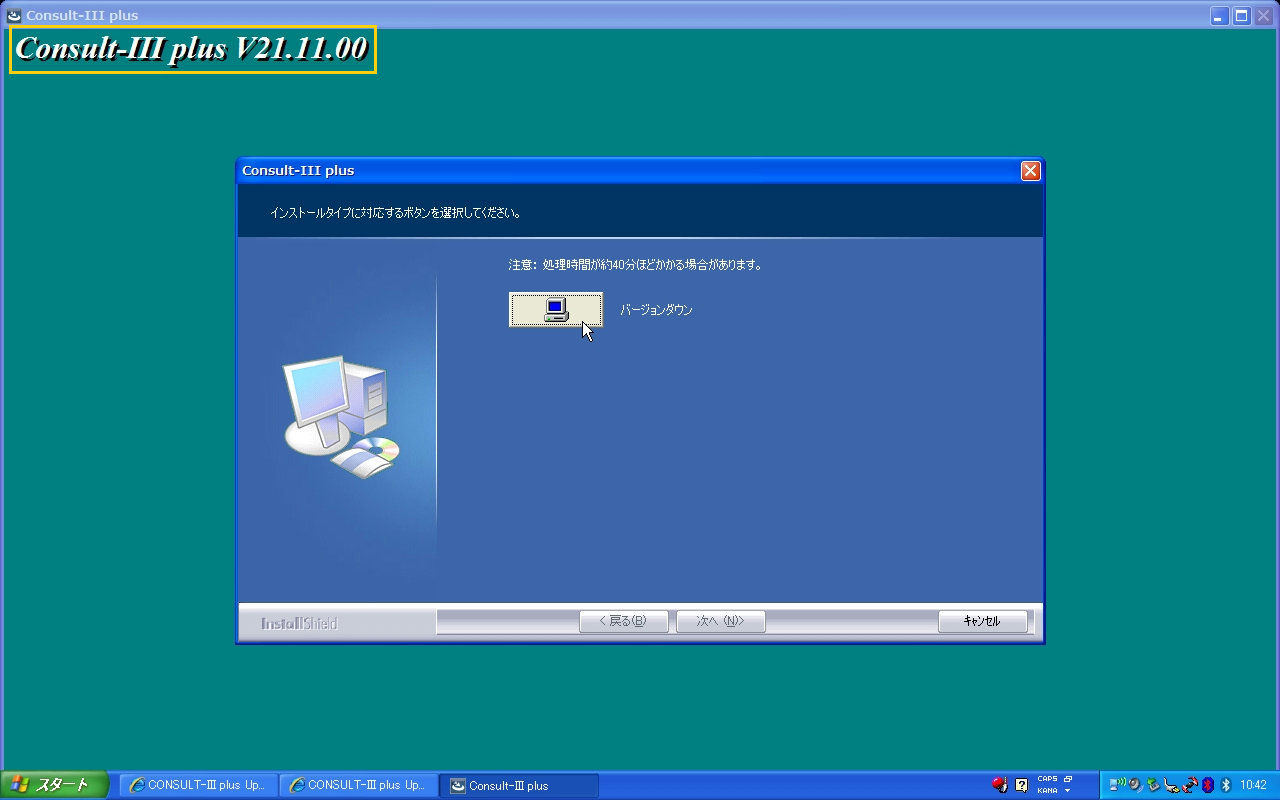
Task: Close the Consult-III plus installer dialog
Action: click(x=1031, y=171)
